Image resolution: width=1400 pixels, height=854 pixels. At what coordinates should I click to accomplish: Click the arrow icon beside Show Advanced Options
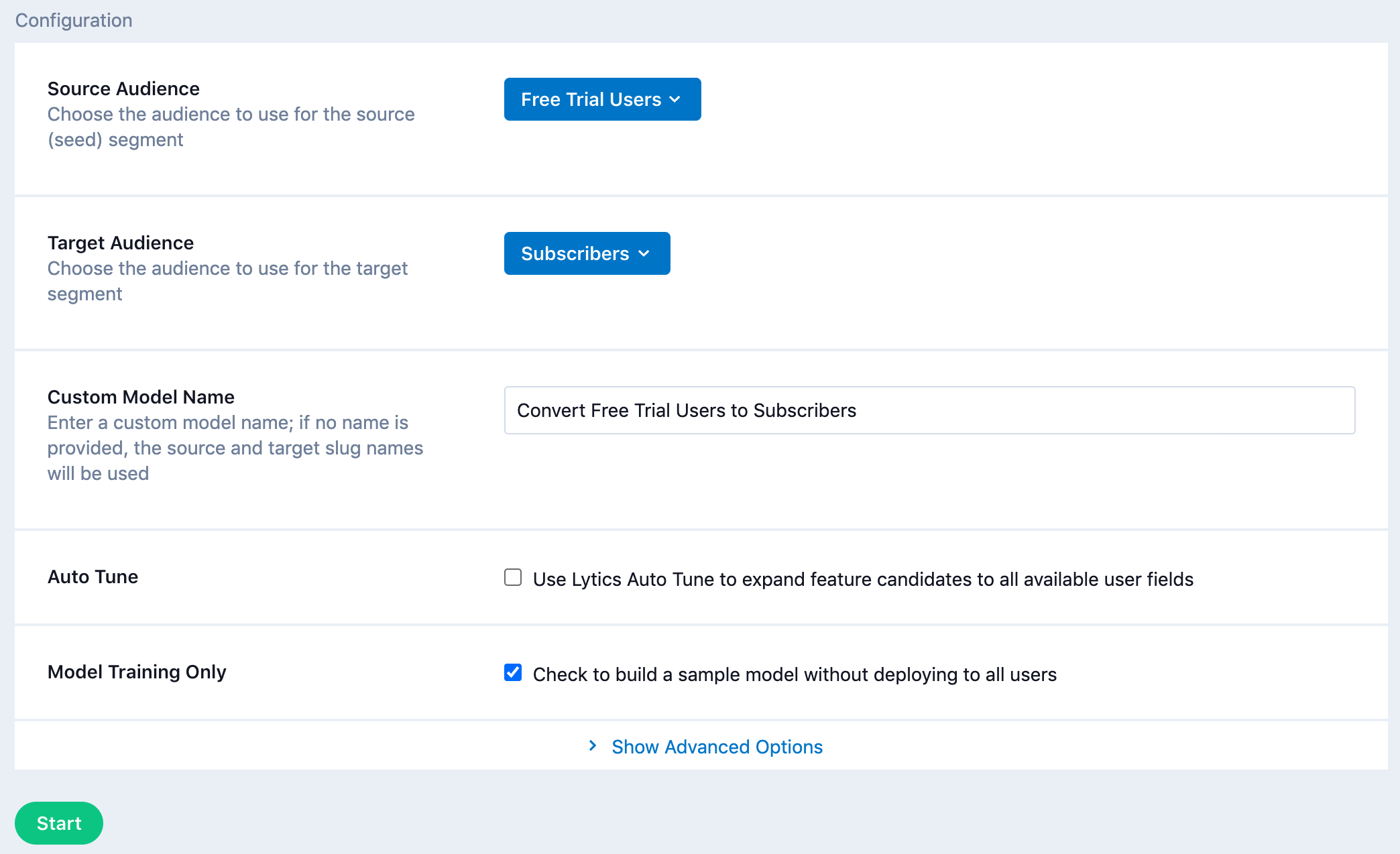click(x=593, y=745)
